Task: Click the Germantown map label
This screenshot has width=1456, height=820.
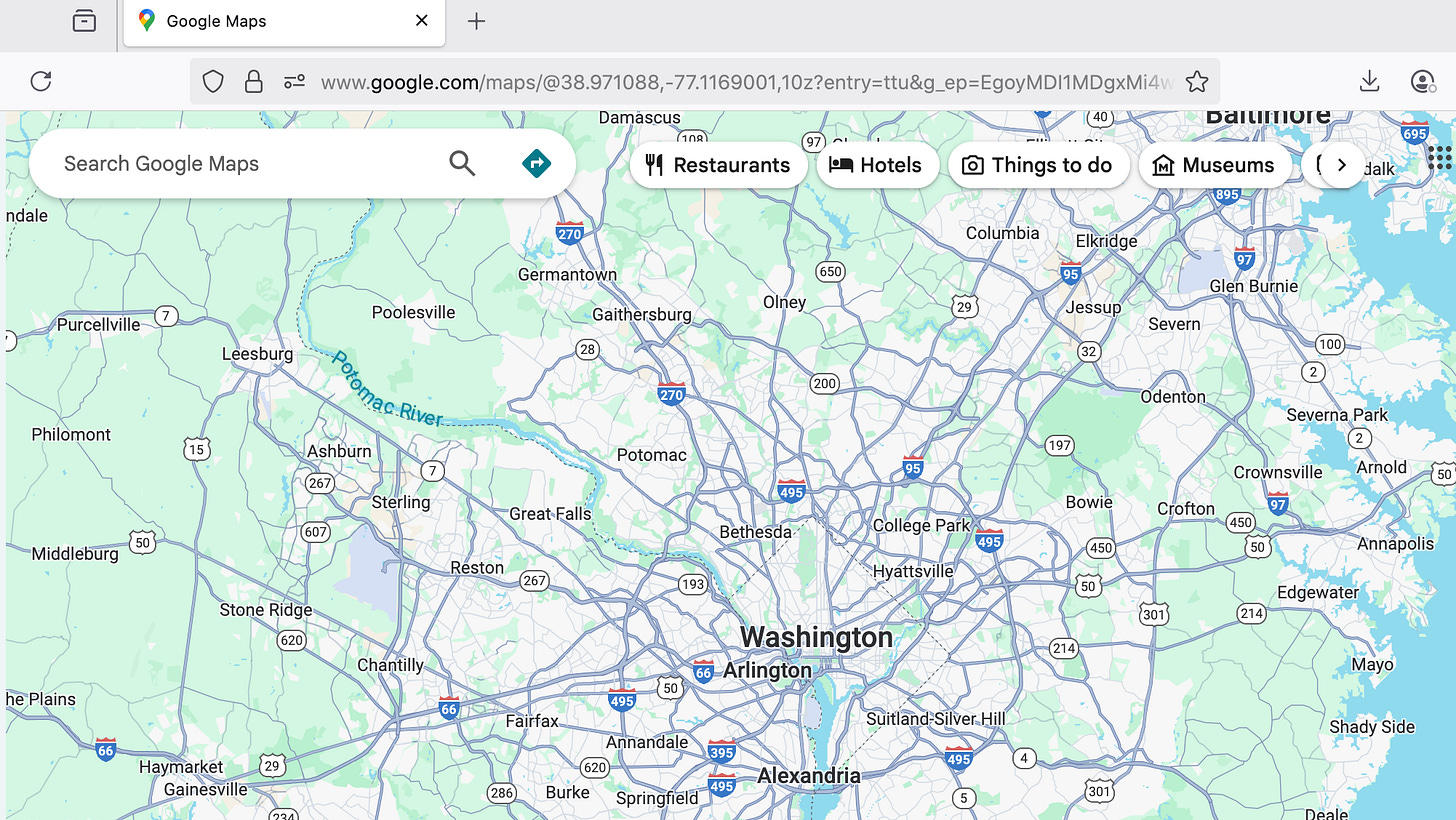Action: tap(567, 274)
